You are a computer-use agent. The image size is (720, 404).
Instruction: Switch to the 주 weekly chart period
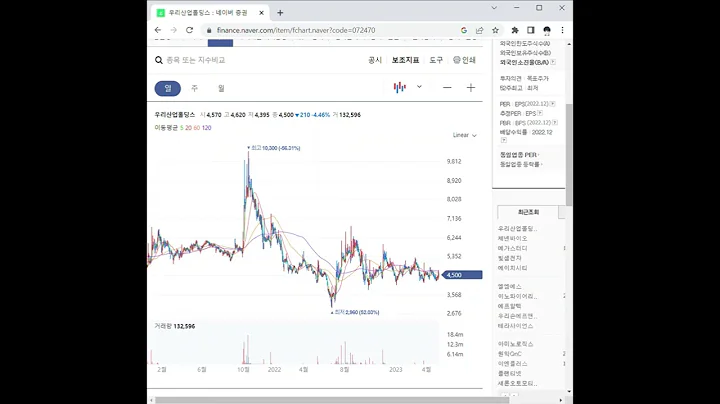click(x=195, y=88)
